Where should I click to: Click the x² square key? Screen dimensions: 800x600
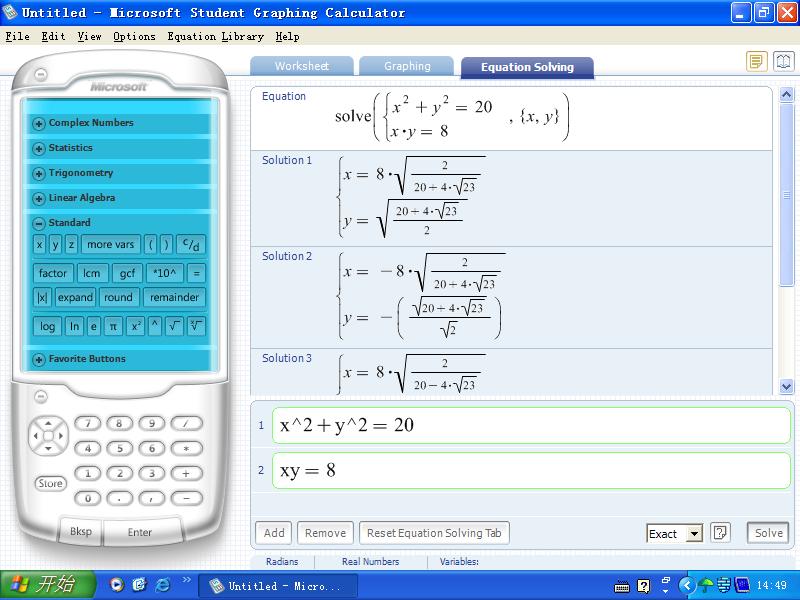[135, 326]
